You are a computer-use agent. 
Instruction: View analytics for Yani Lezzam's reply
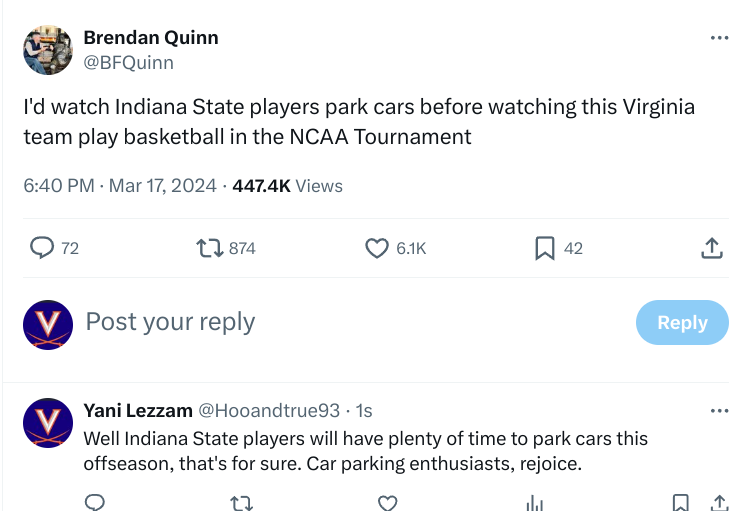tap(533, 502)
